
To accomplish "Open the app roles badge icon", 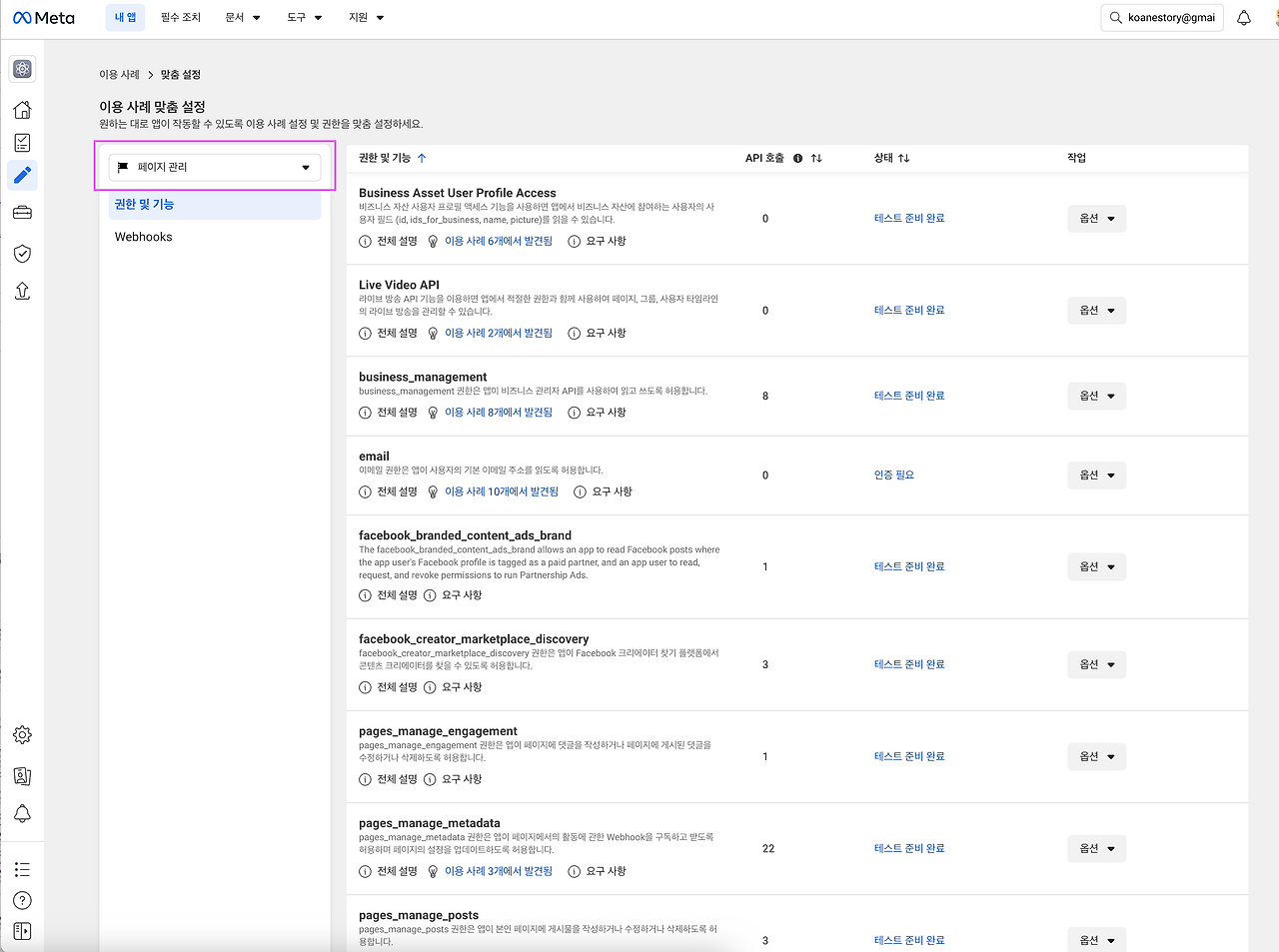I will (22, 776).
